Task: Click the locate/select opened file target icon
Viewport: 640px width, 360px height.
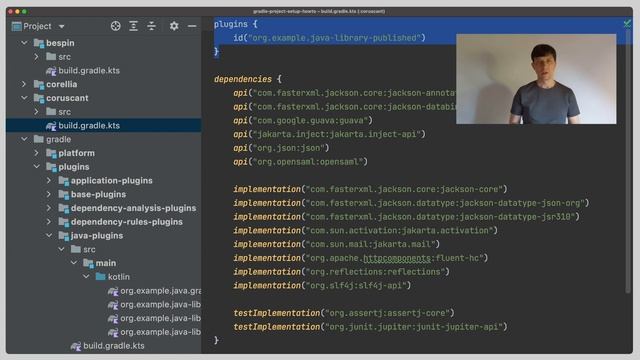Action: click(x=116, y=26)
